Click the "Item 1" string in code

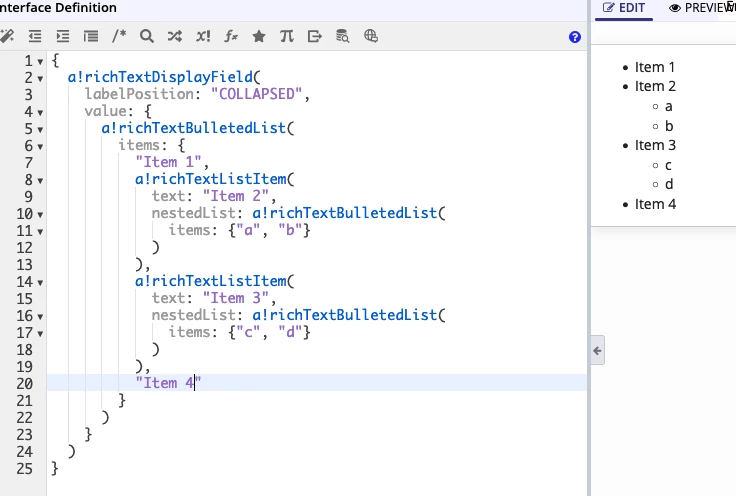coord(169,162)
